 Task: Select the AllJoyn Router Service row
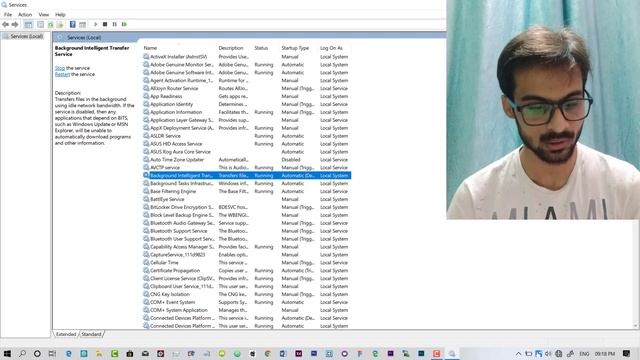[x=247, y=88]
